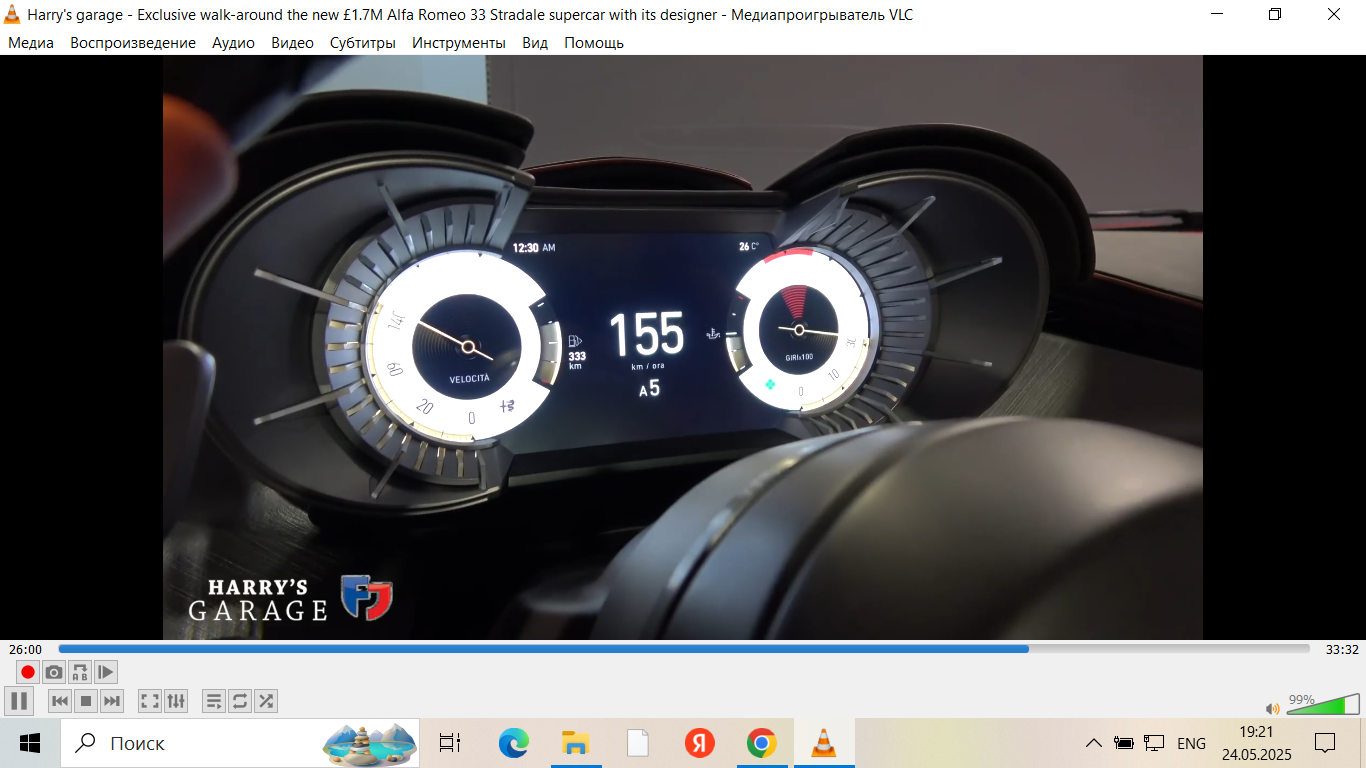The height and width of the screenshot is (768, 1366).
Task: Take a snapshot with the camera icon
Action: [54, 672]
